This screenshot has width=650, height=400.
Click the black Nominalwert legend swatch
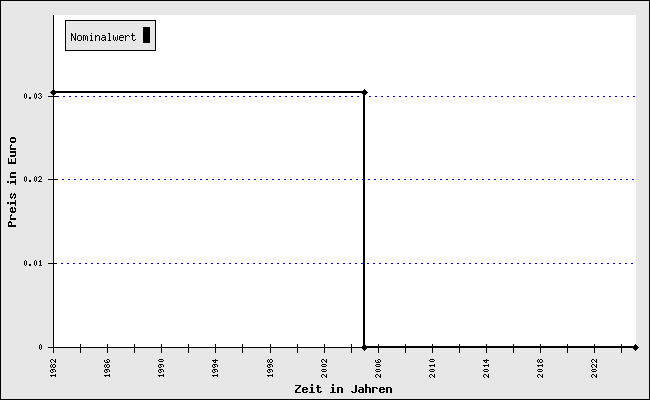pyautogui.click(x=146, y=35)
